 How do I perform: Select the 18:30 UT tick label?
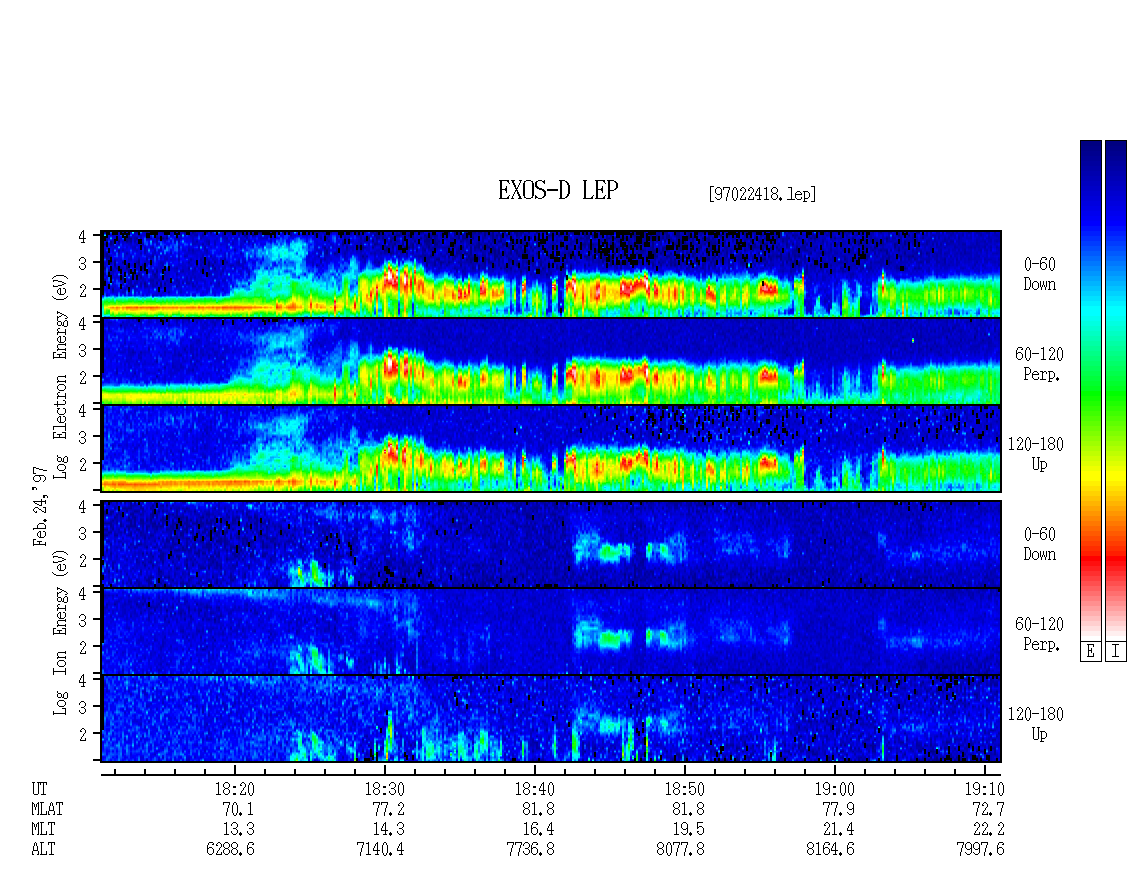(386, 789)
